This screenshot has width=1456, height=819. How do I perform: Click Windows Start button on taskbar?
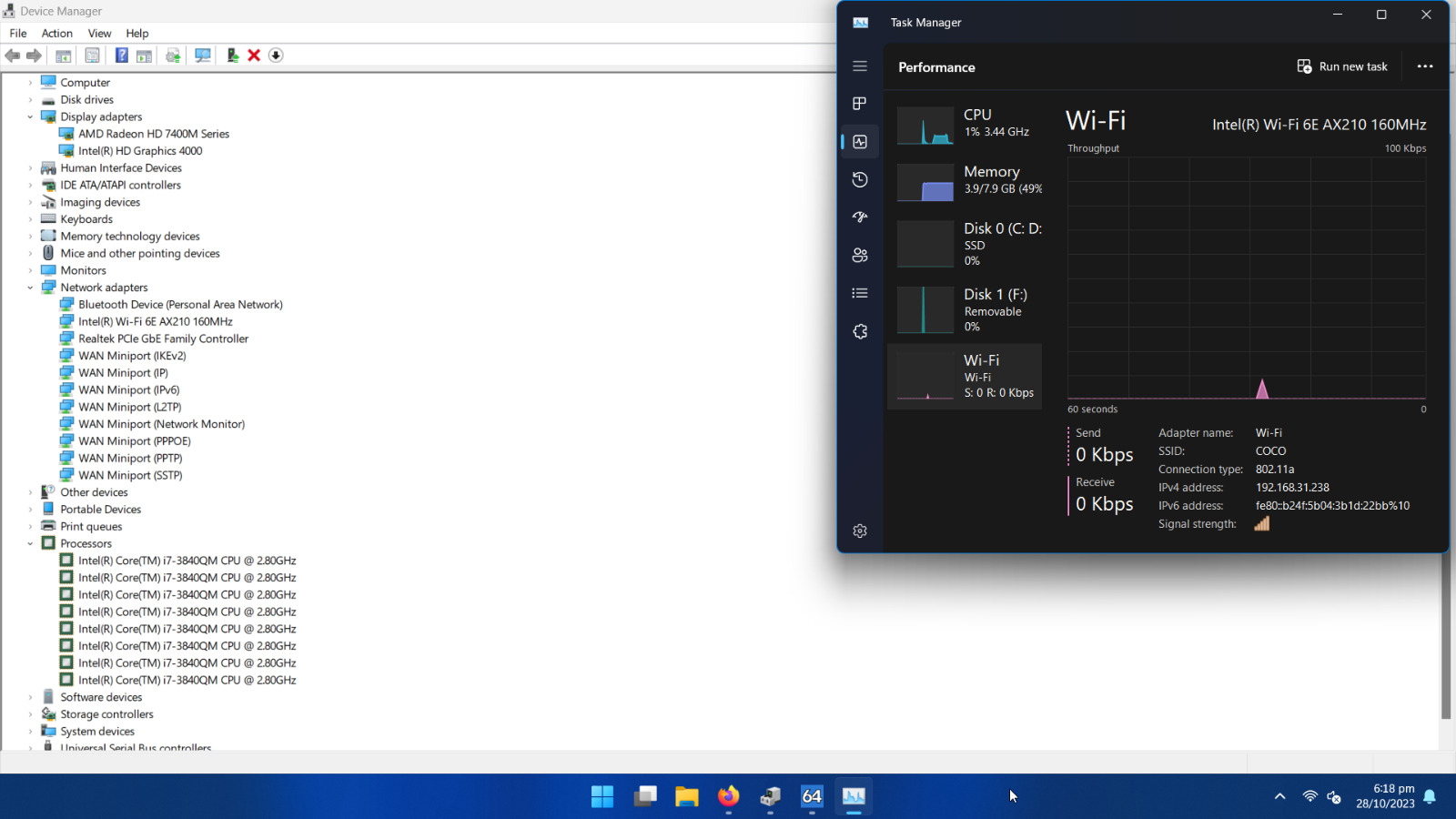click(602, 796)
